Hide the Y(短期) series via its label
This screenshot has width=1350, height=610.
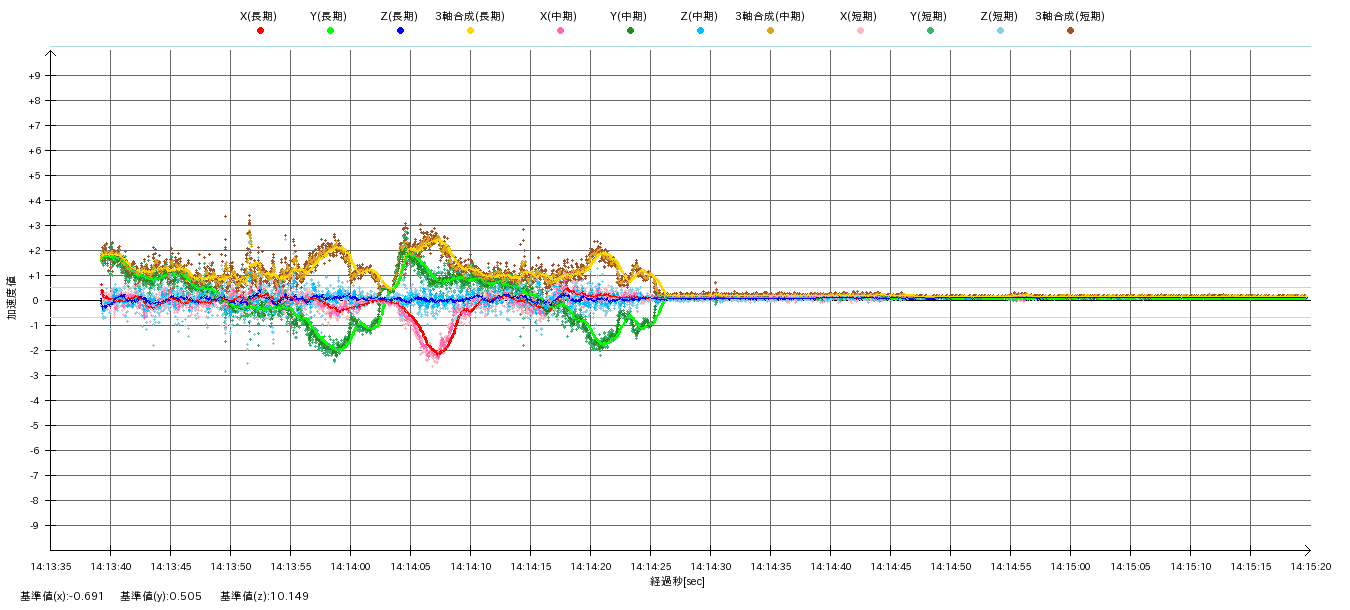tap(929, 16)
